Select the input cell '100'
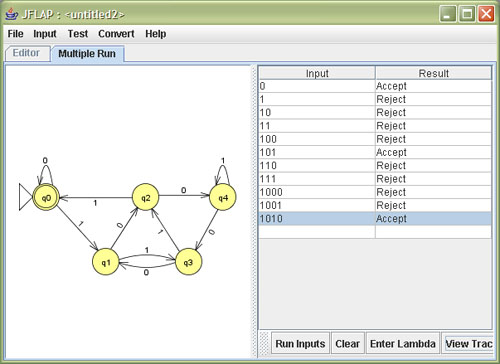This screenshot has height=364, width=500. (317, 139)
